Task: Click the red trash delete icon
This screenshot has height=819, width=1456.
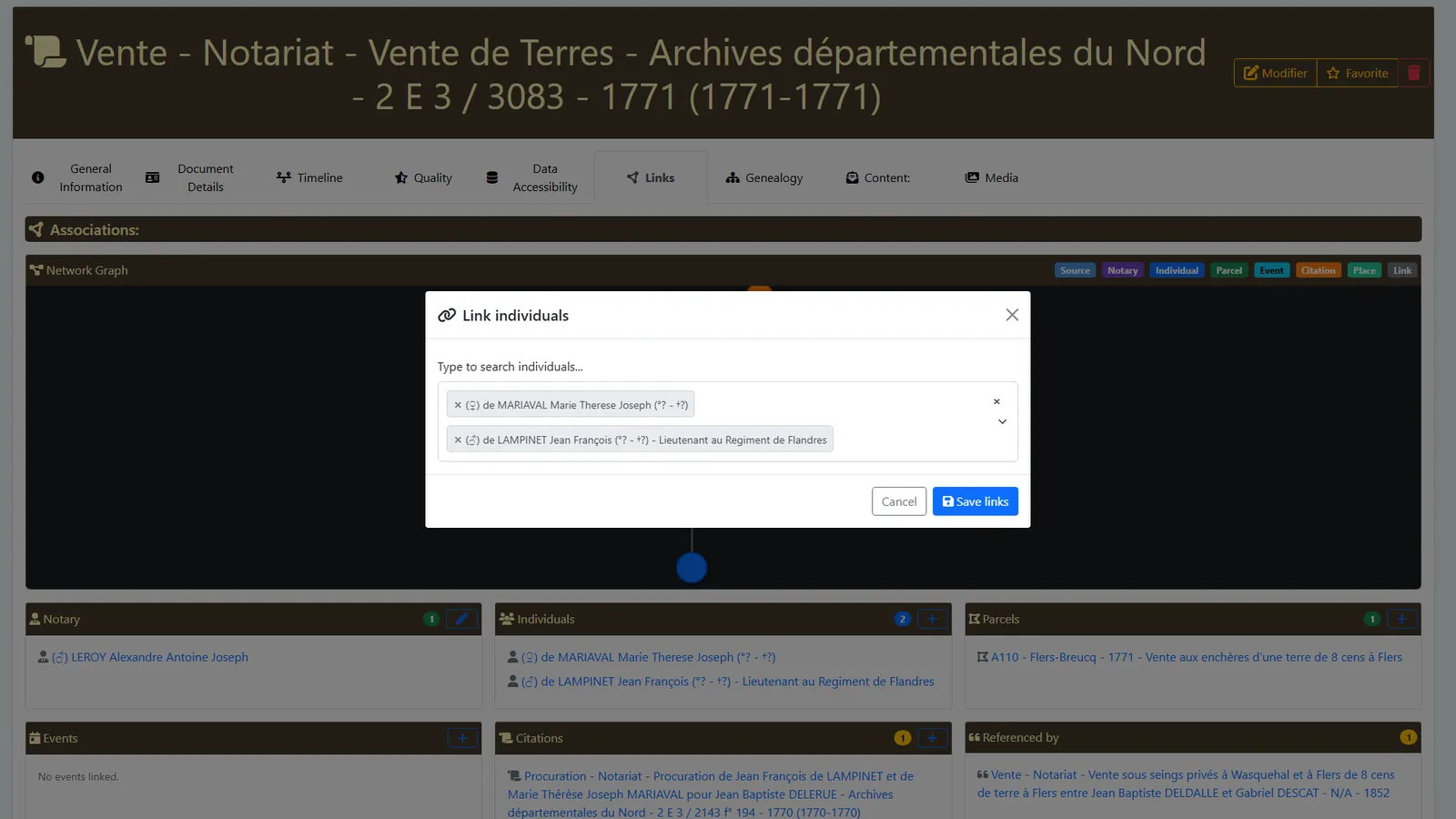Action: 1413,73
